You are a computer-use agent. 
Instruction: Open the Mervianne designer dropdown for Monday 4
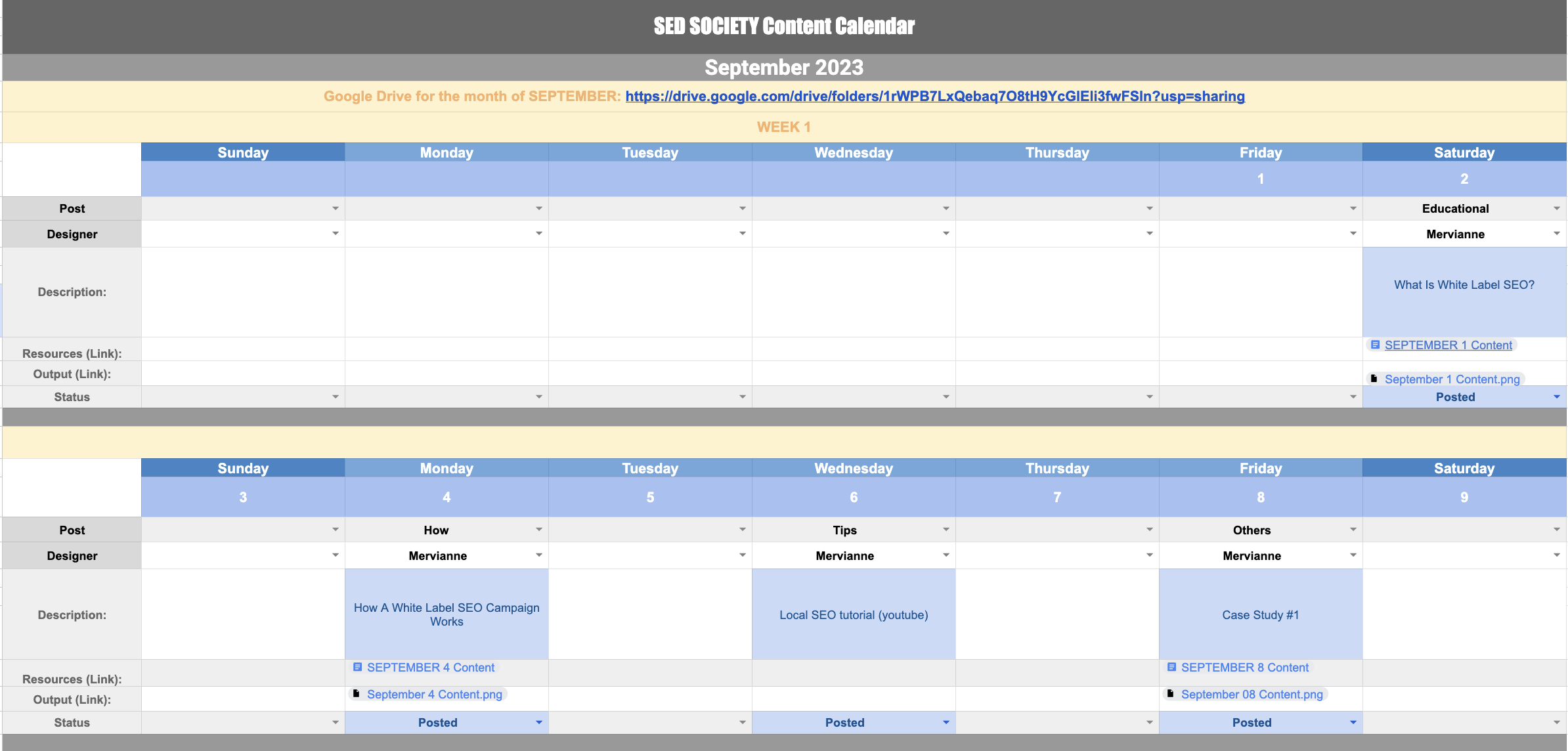coord(538,555)
